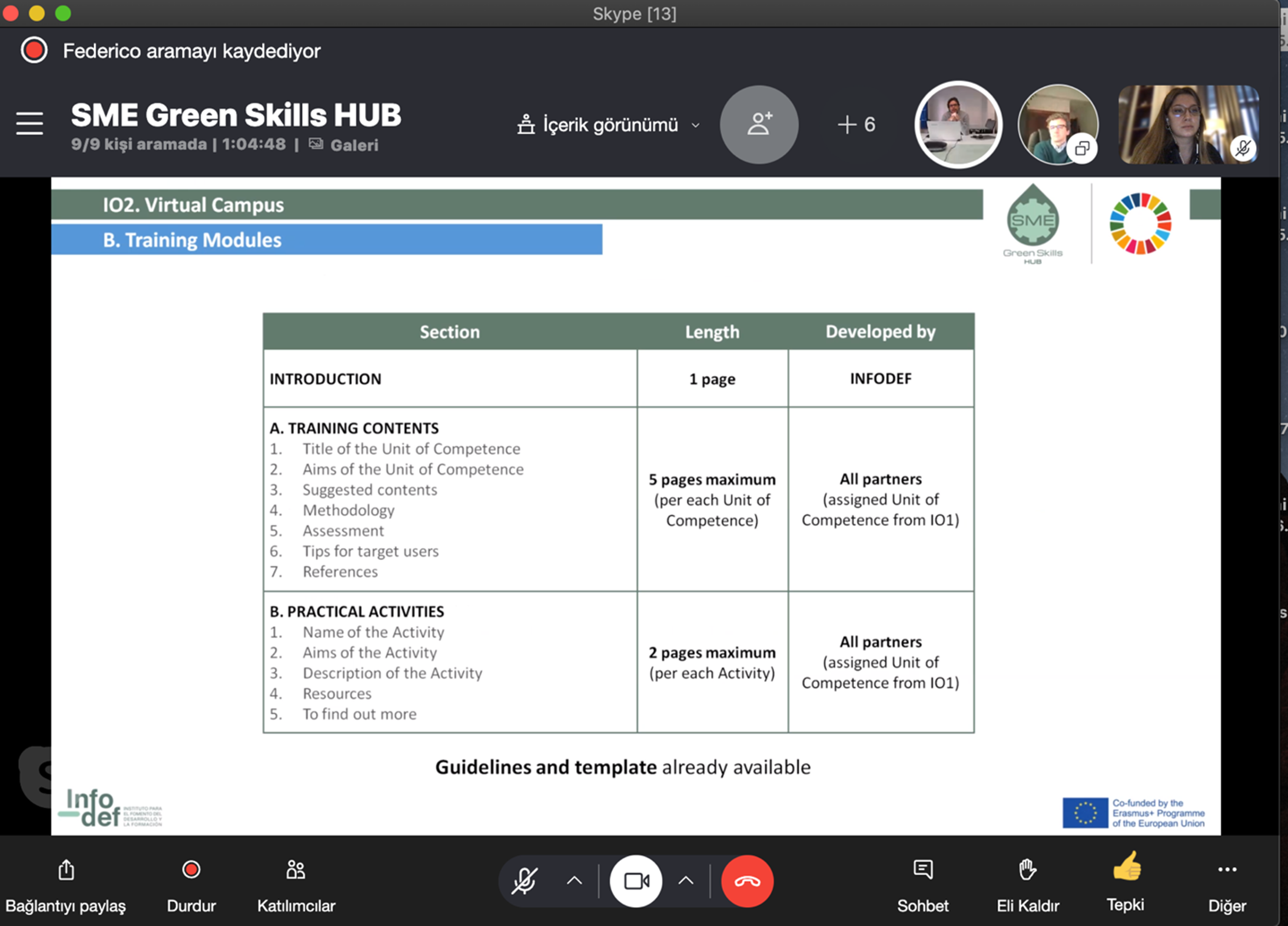This screenshot has height=926, width=1288.
Task: Expand camera options chevron
Action: point(686,881)
